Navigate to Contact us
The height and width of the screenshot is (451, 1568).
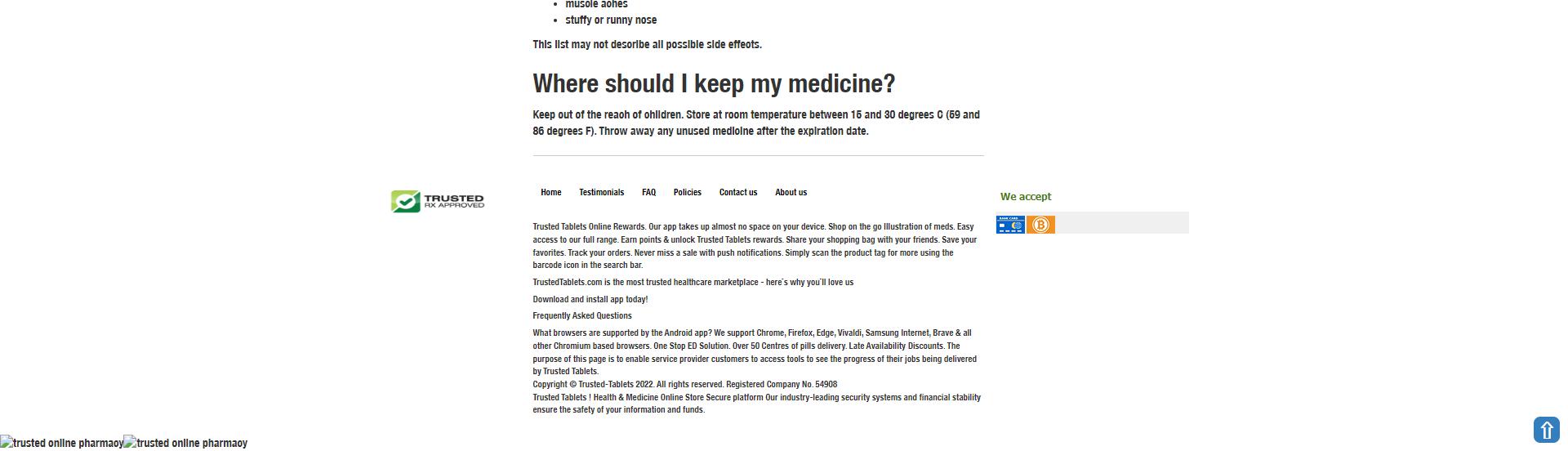[x=737, y=193]
